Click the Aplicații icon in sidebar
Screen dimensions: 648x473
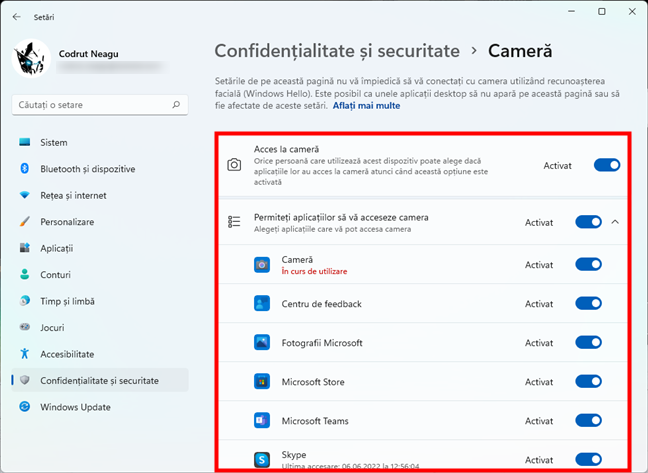click(25, 248)
